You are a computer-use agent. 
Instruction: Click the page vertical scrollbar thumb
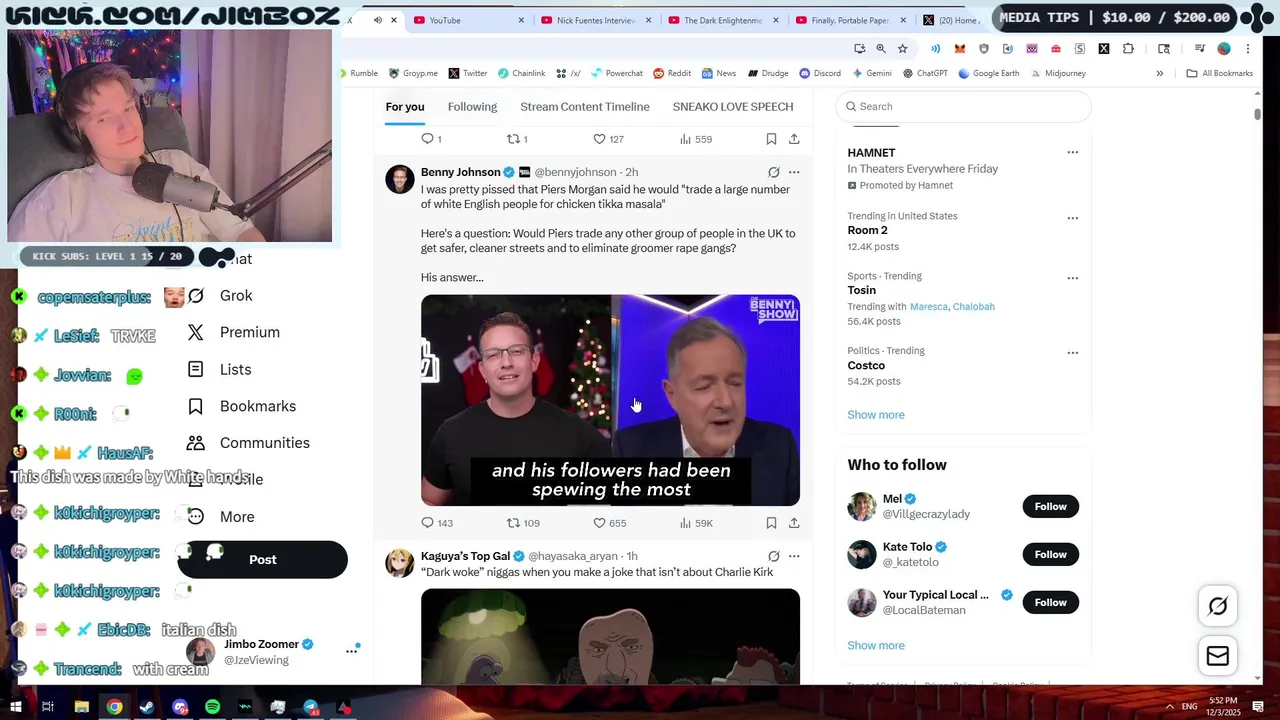[1258, 113]
